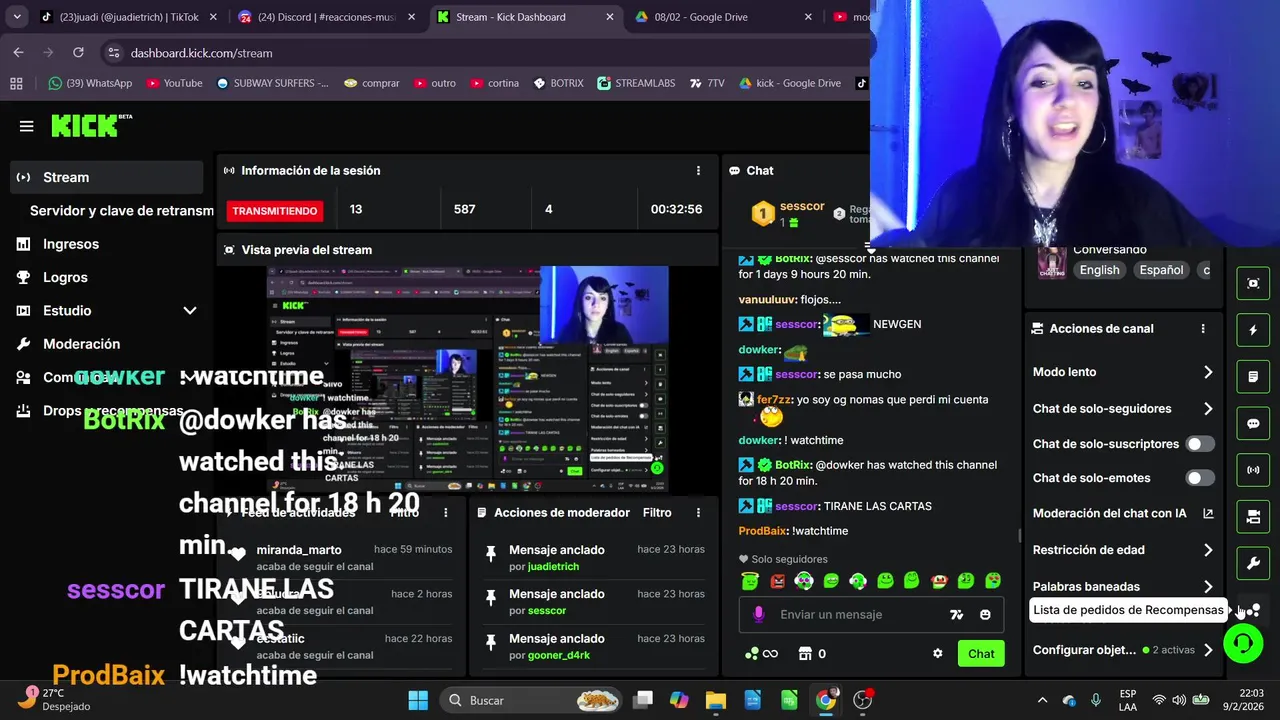Click miranda_marto in activity feed
Screen dimensions: 1280x720
pyautogui.click(x=299, y=550)
